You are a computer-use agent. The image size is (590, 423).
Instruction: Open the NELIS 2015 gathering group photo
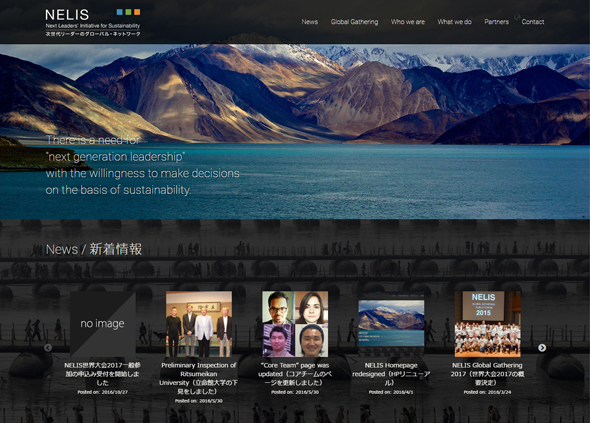point(488,324)
